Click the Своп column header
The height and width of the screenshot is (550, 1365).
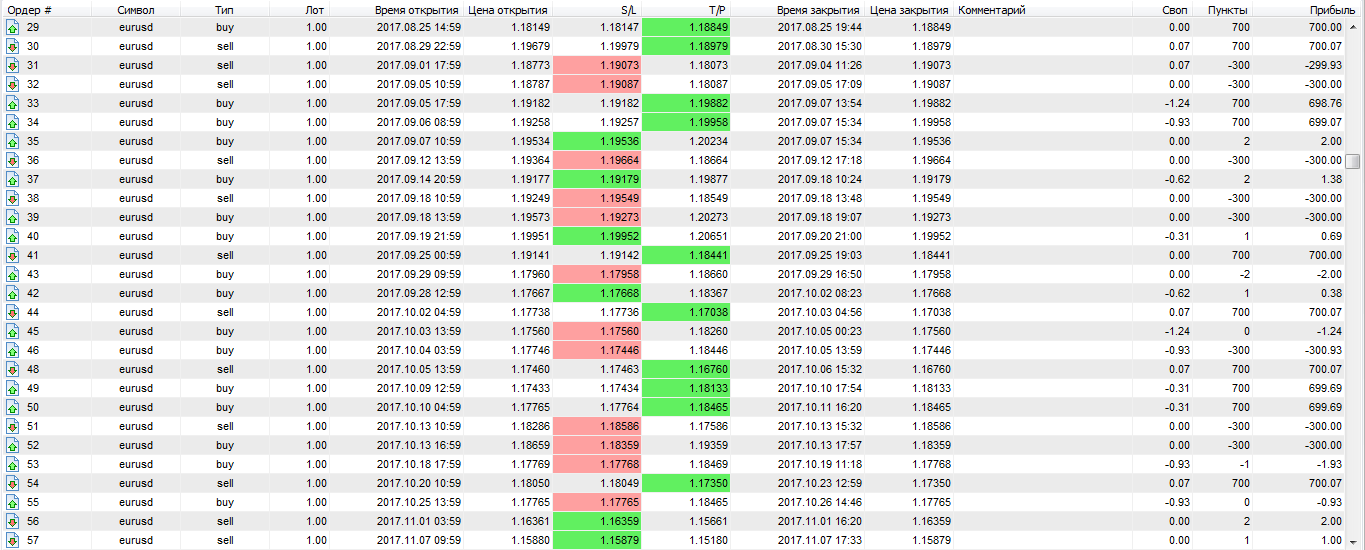tap(1162, 9)
